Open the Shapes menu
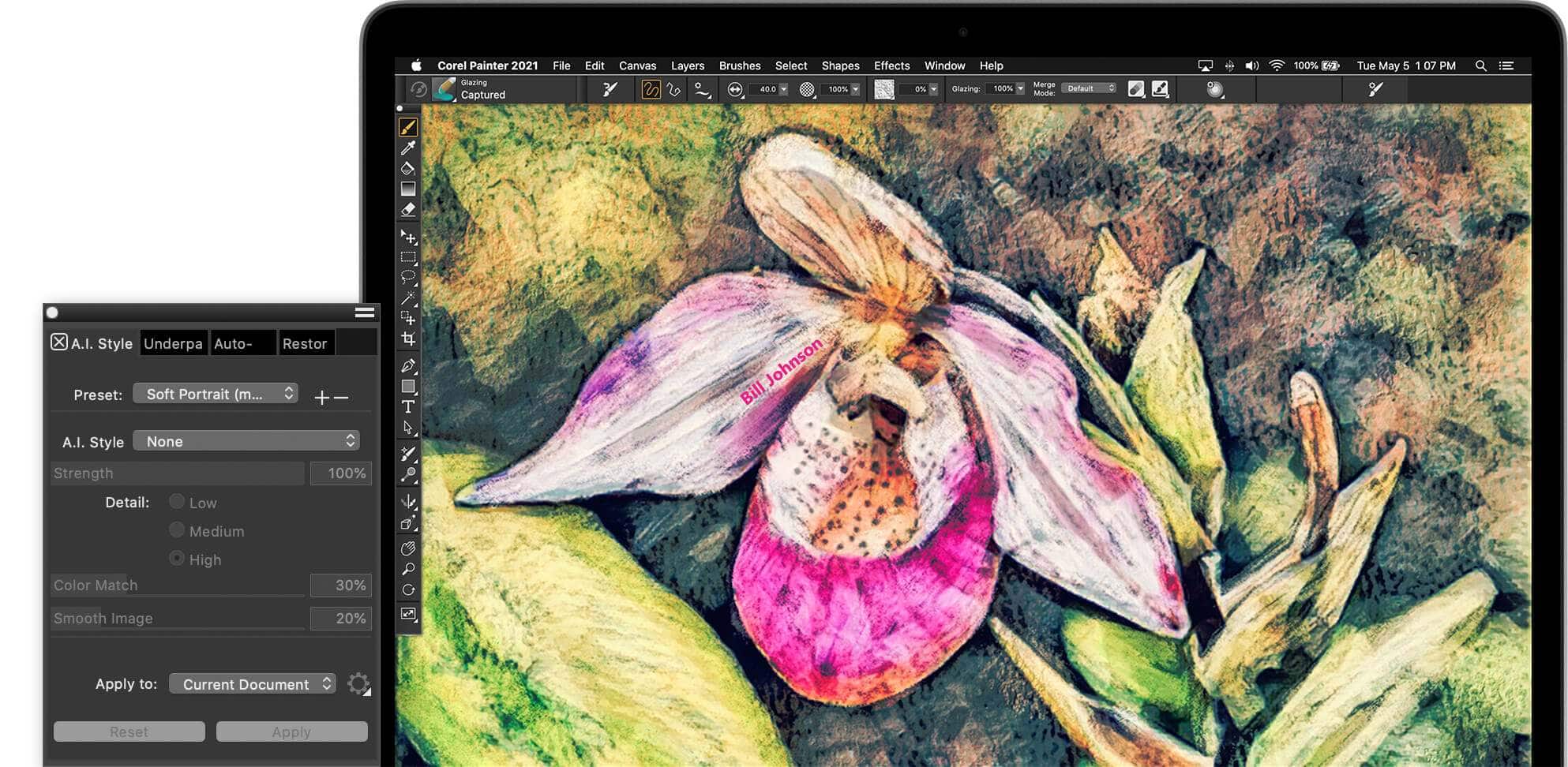The height and width of the screenshot is (767, 1568). [840, 65]
